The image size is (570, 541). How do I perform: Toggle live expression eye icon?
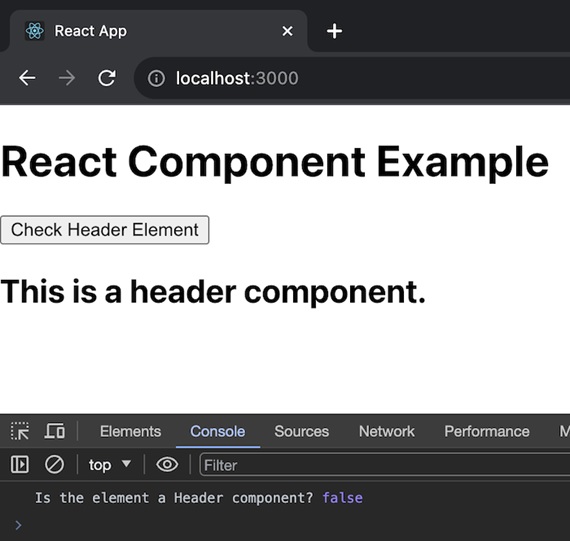click(167, 464)
